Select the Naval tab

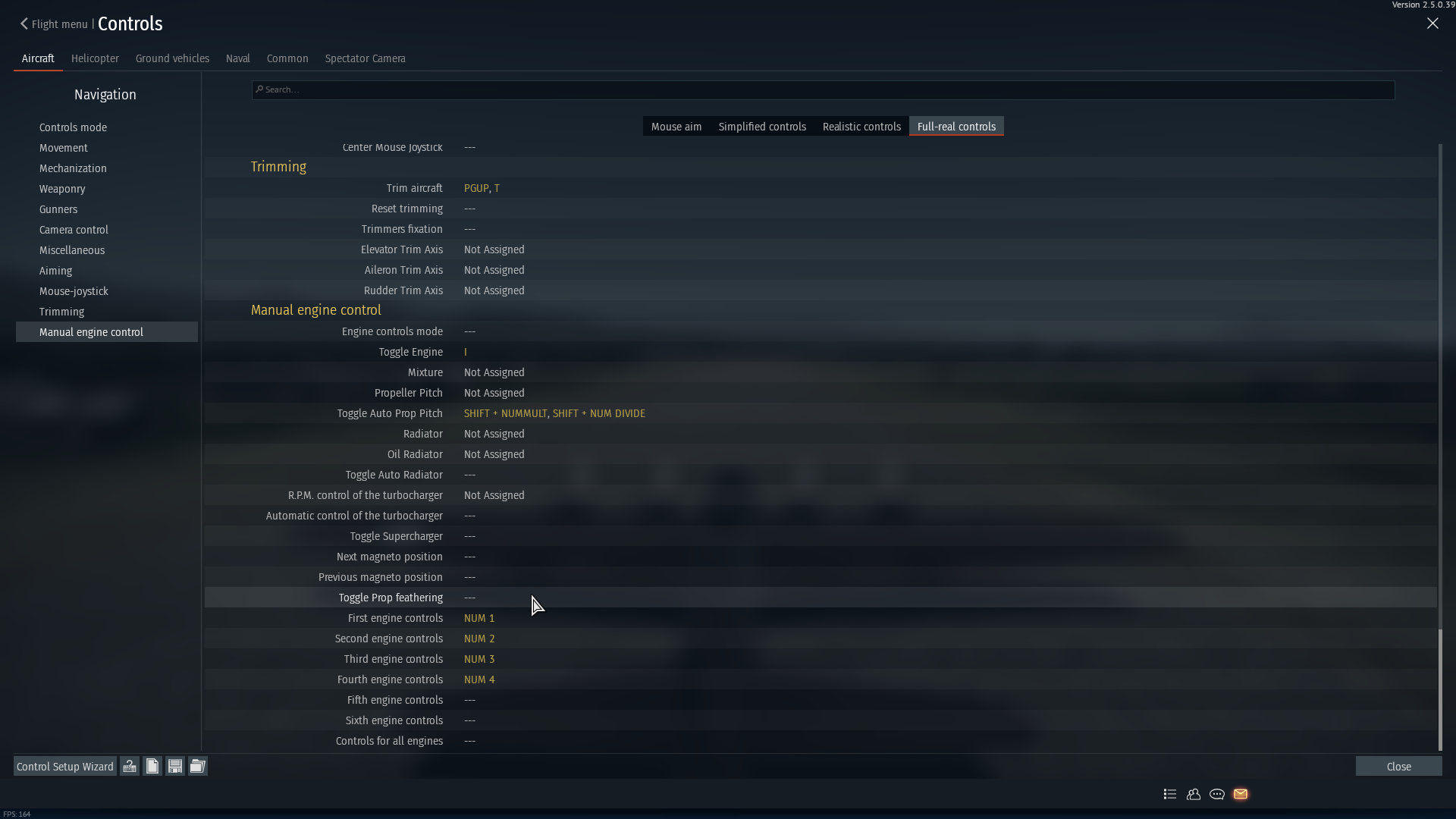point(237,58)
